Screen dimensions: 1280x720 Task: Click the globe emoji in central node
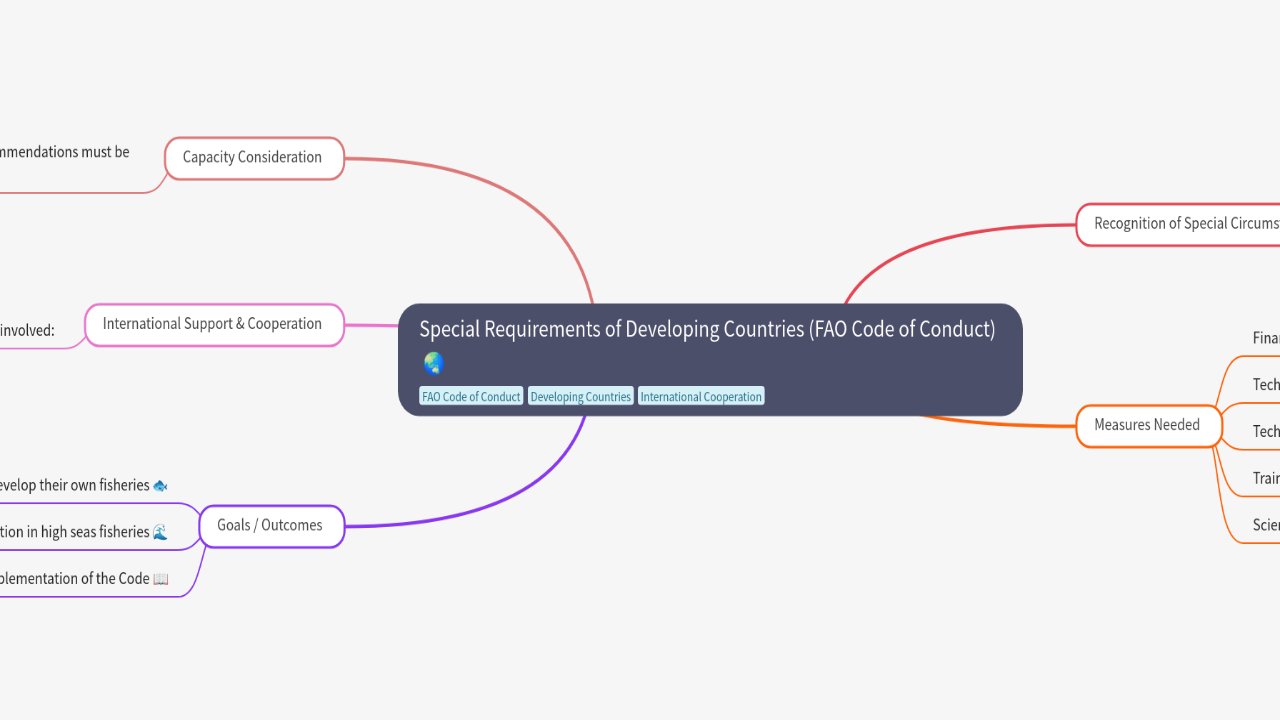(433, 363)
